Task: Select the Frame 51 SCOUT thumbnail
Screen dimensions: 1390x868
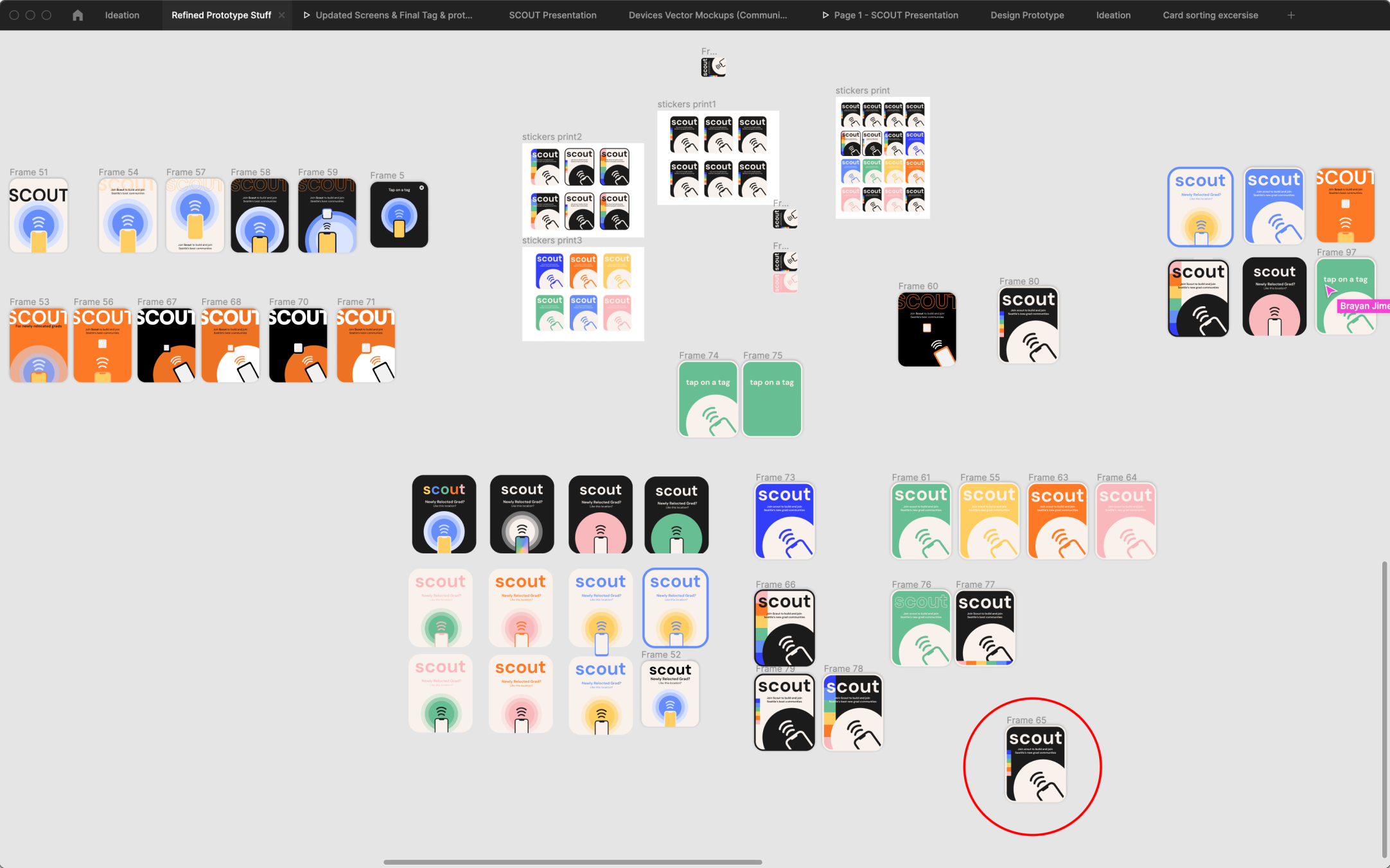Action: point(39,216)
